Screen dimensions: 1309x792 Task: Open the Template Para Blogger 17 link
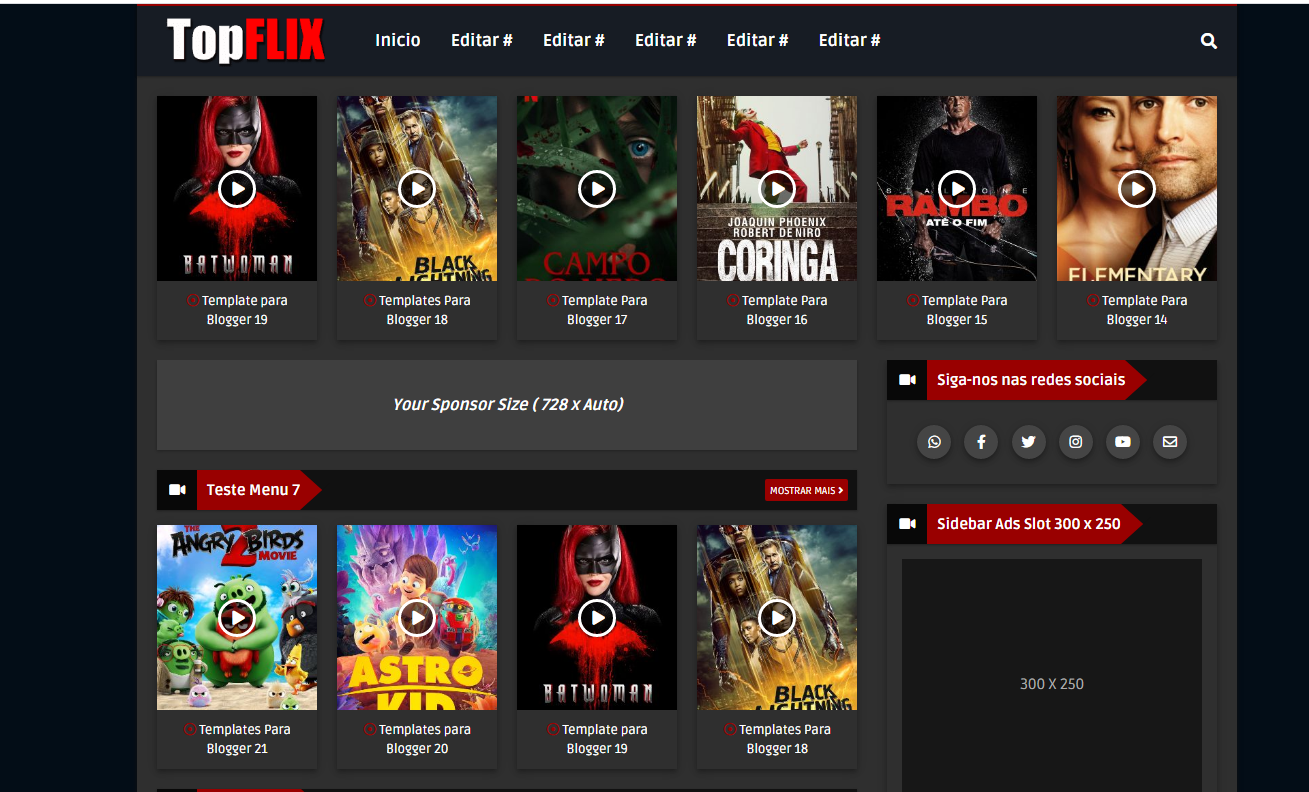(x=597, y=310)
